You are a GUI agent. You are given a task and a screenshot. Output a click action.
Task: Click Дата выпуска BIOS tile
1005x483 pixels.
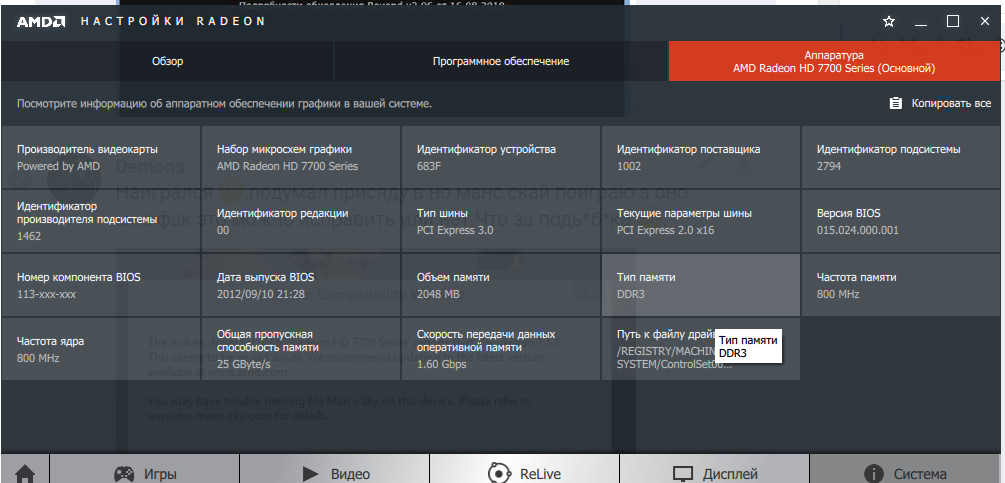(301, 285)
